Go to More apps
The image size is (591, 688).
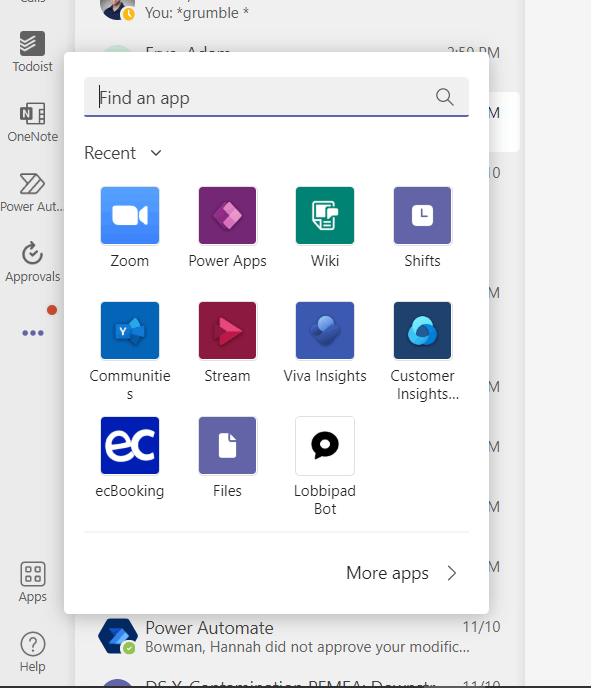pyautogui.click(x=401, y=573)
